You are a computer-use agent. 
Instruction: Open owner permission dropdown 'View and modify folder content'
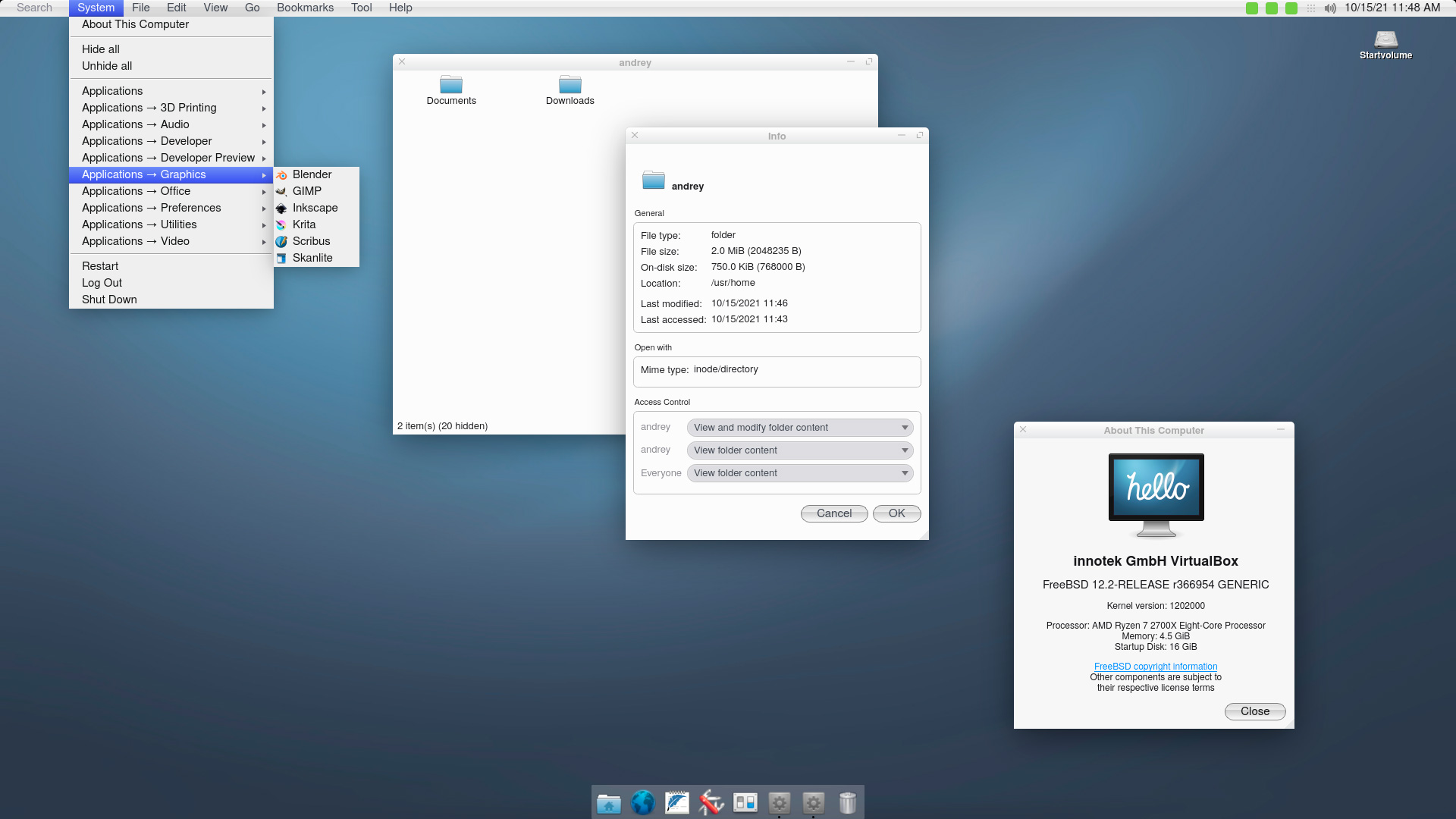pyautogui.click(x=799, y=428)
